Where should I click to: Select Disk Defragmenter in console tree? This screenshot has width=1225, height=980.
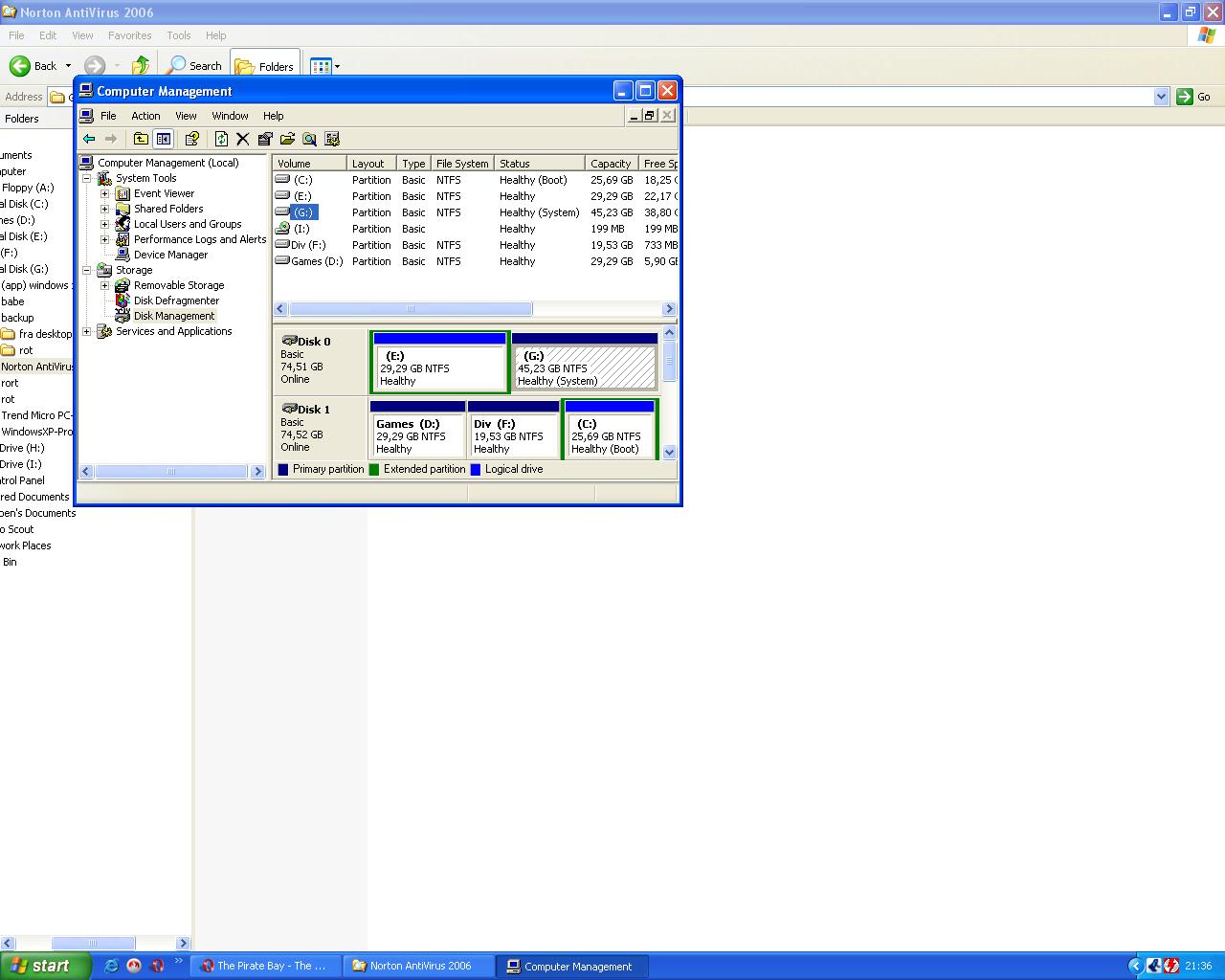tap(176, 301)
